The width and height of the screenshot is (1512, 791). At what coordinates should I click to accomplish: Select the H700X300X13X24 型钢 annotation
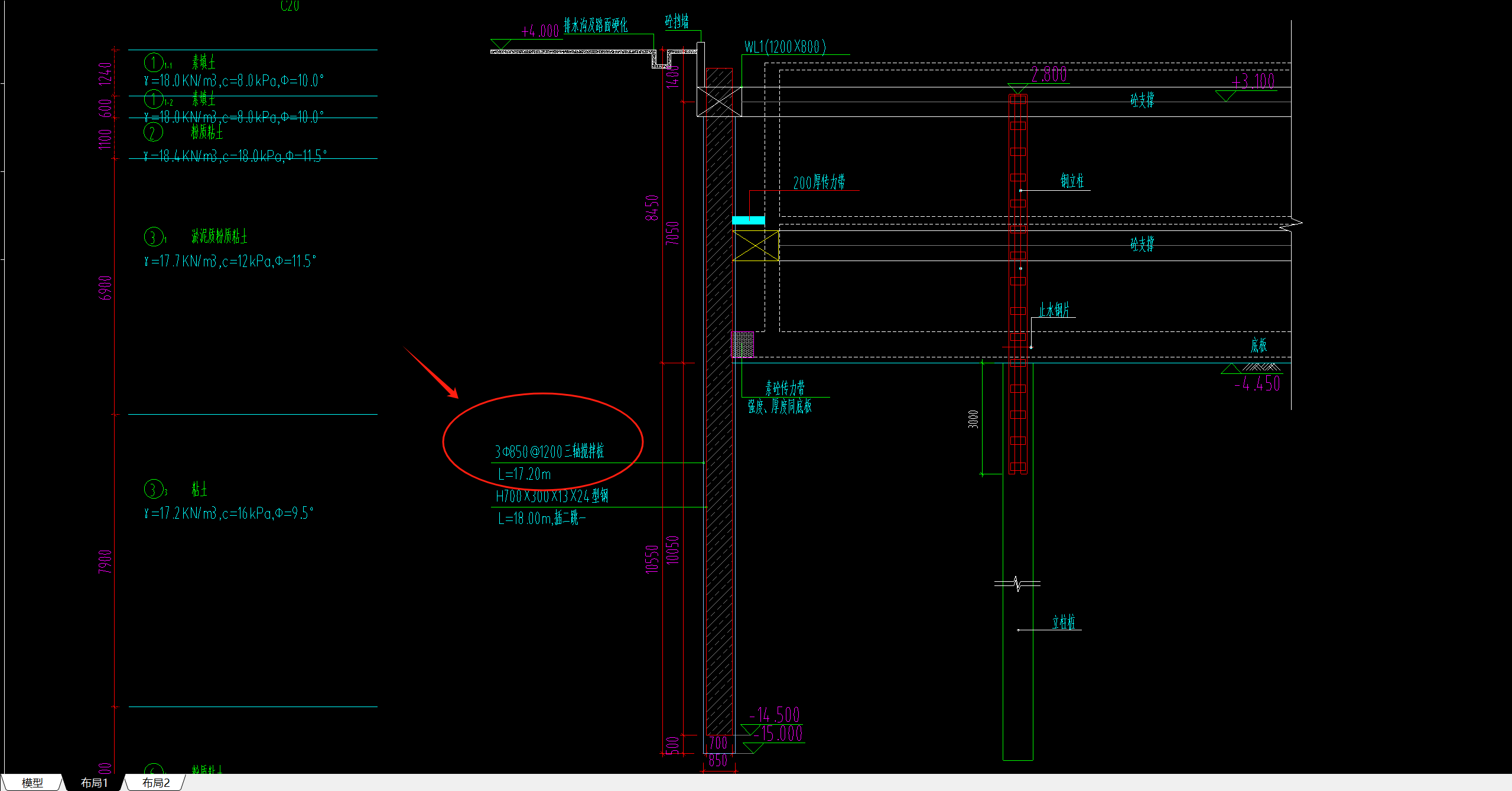(x=552, y=496)
